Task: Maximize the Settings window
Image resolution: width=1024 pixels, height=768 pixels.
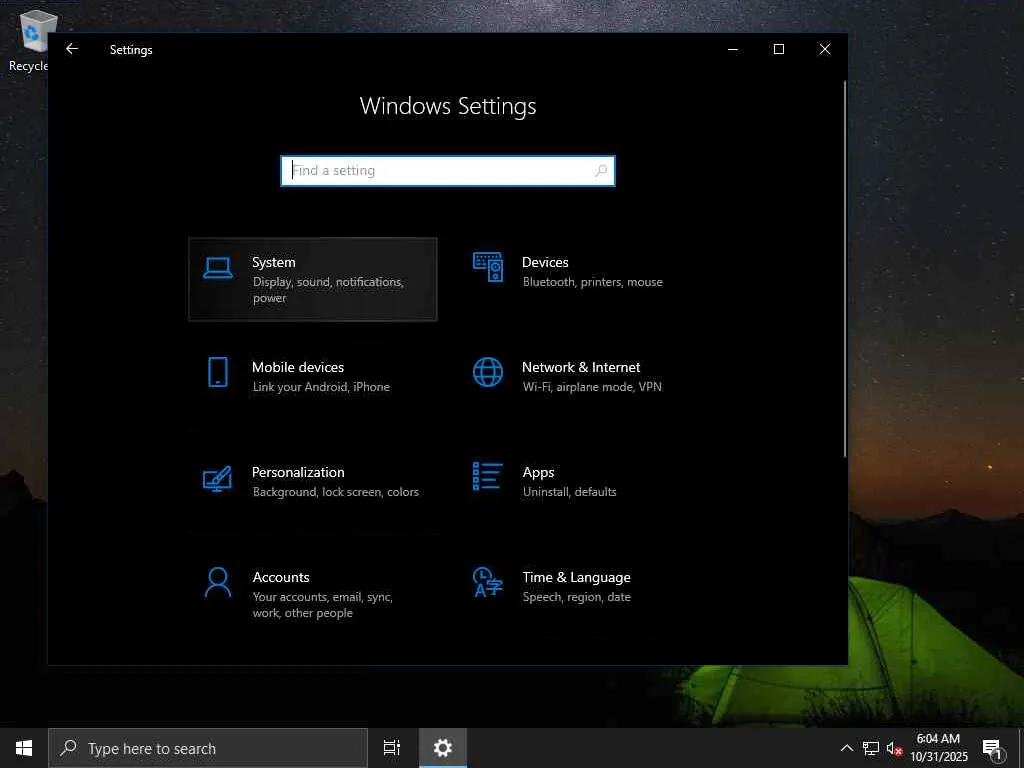Action: [x=778, y=49]
